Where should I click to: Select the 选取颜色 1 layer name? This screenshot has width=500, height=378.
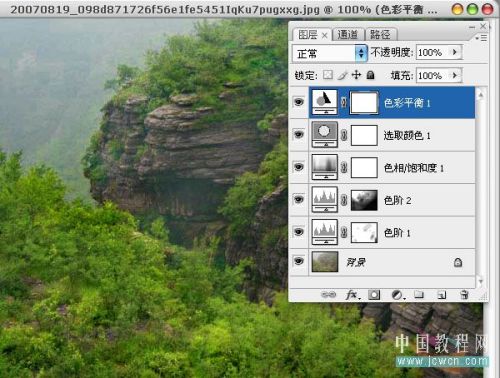coord(407,135)
